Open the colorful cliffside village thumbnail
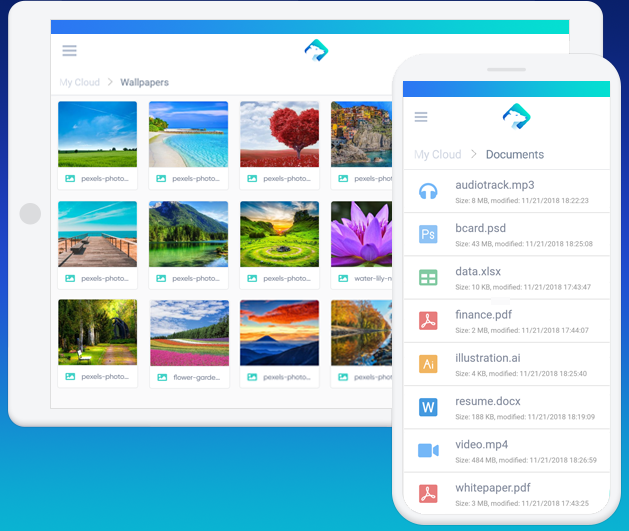 click(x=361, y=134)
